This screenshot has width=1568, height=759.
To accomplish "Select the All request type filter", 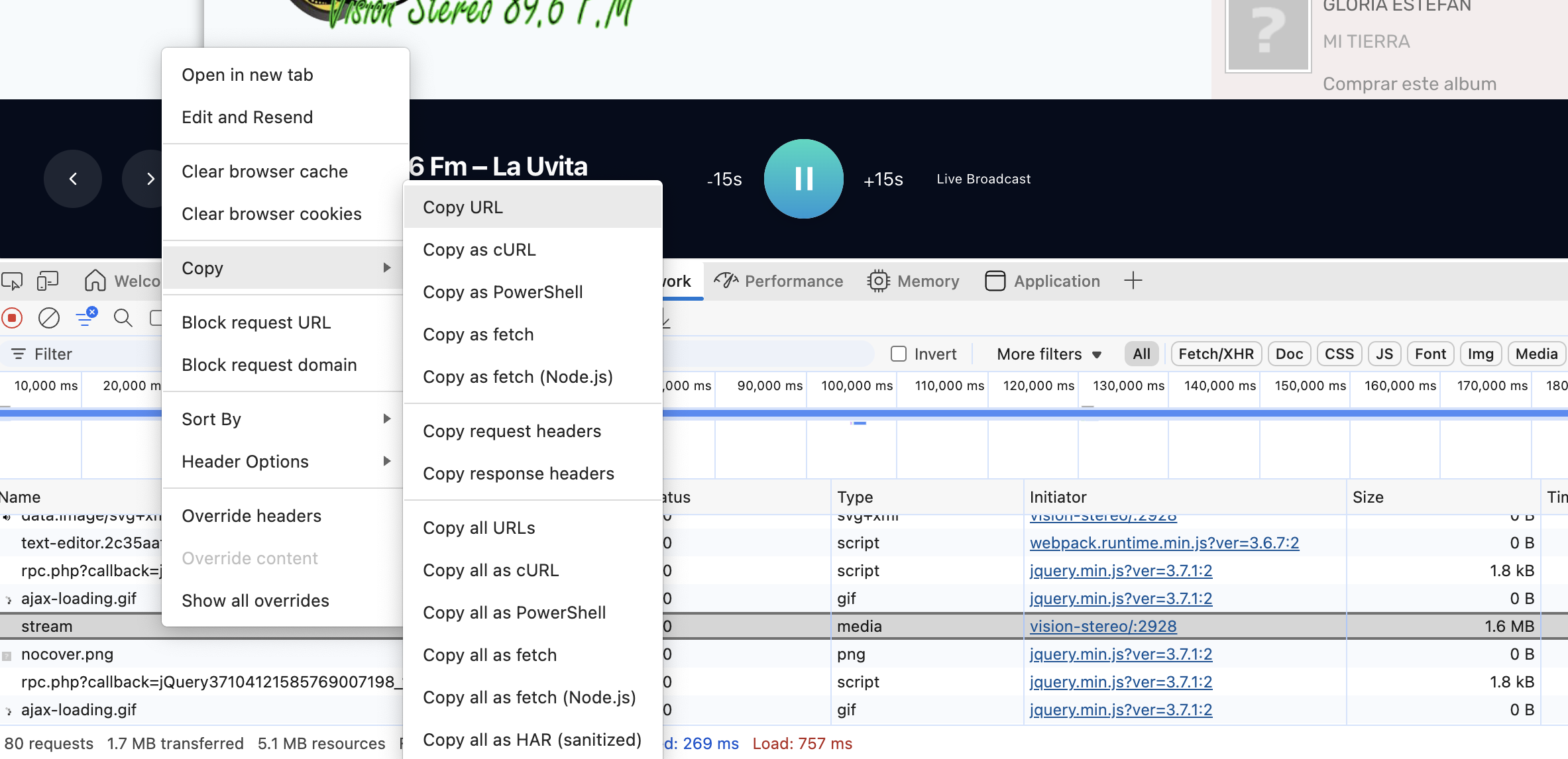I will [x=1141, y=354].
